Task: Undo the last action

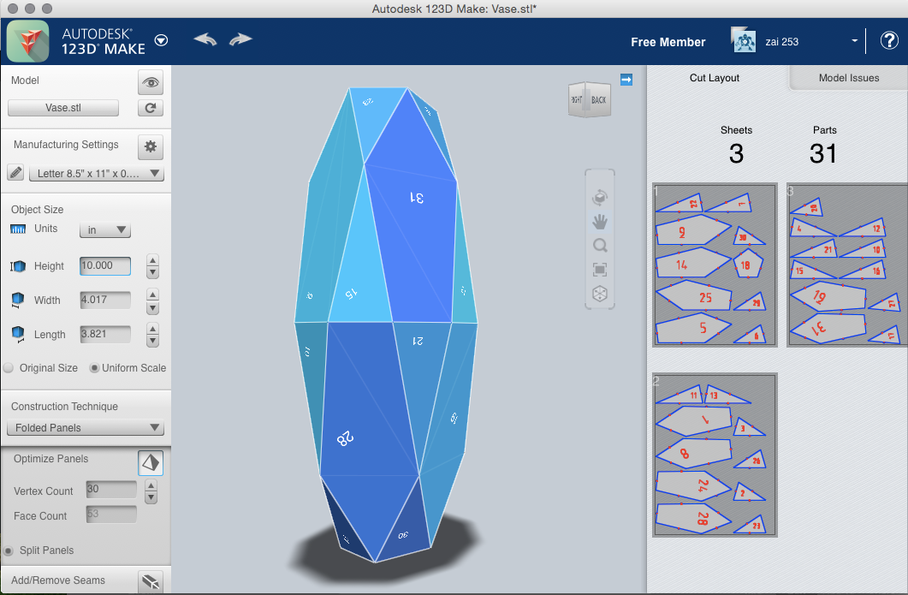Action: 205,39
